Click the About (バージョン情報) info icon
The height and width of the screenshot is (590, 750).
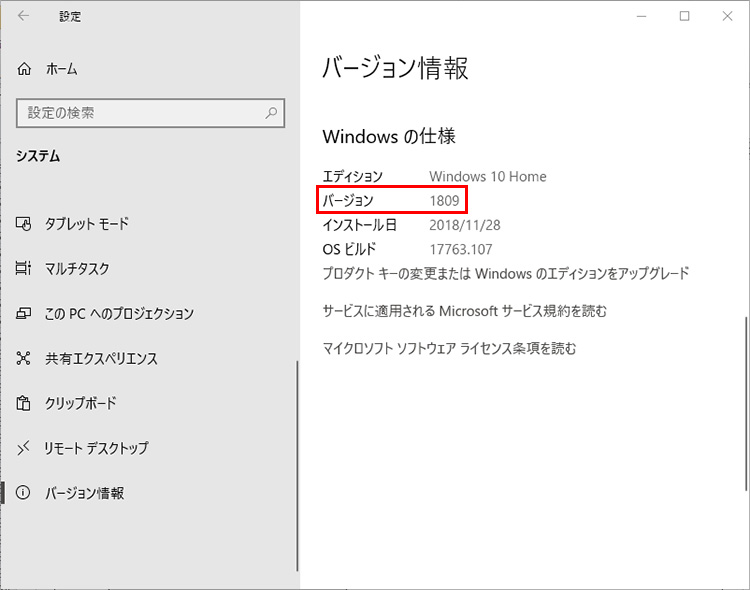click(25, 494)
